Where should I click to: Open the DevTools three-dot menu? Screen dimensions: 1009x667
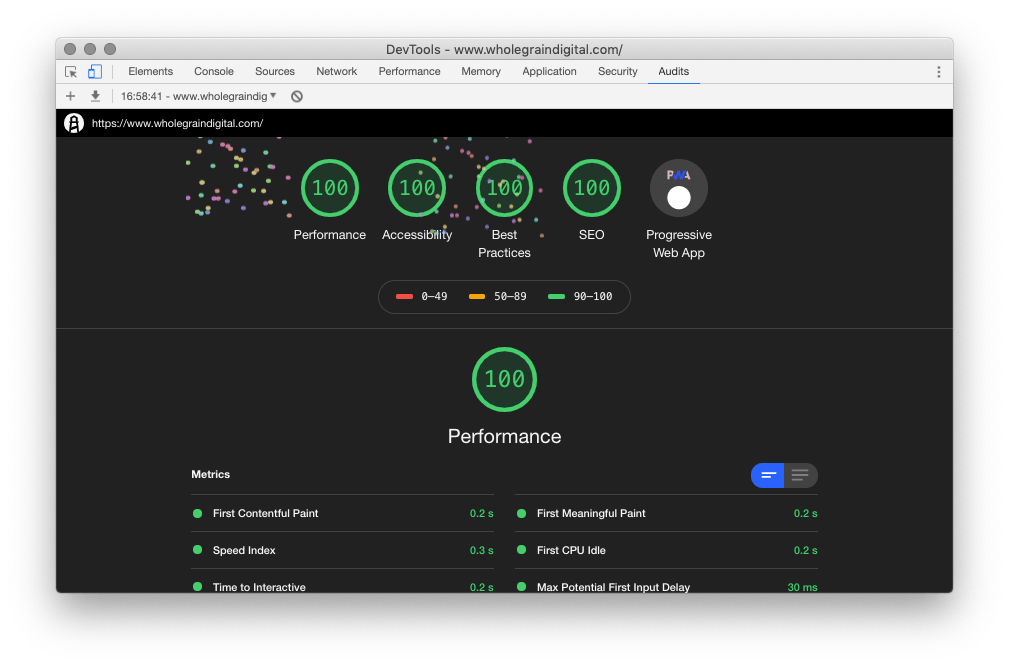click(x=938, y=71)
